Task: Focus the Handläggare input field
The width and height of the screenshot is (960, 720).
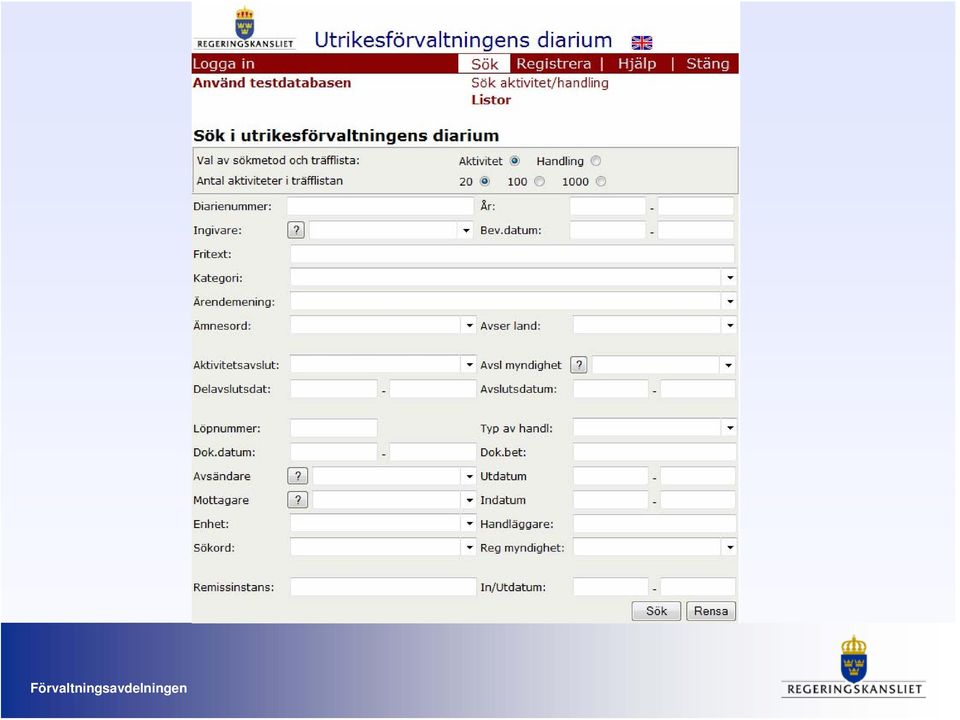Action: pyautogui.click(x=654, y=523)
